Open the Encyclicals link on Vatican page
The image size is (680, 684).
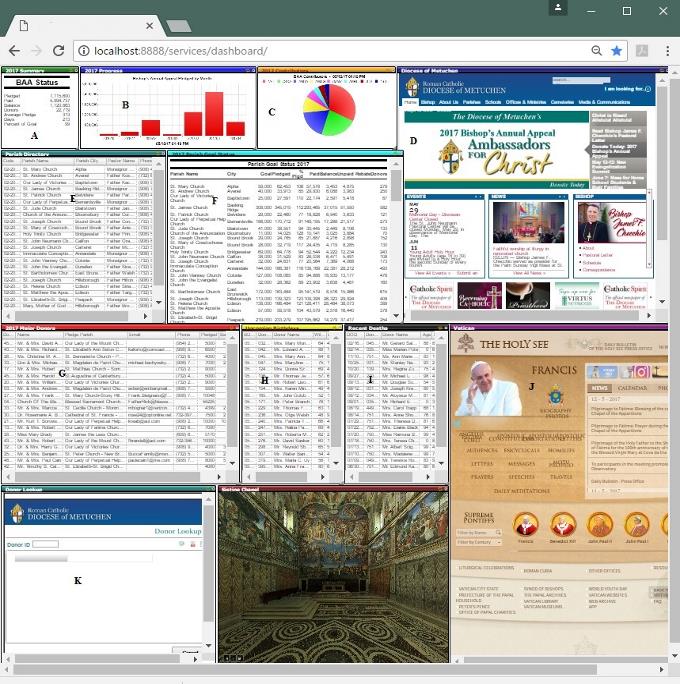click(522, 450)
